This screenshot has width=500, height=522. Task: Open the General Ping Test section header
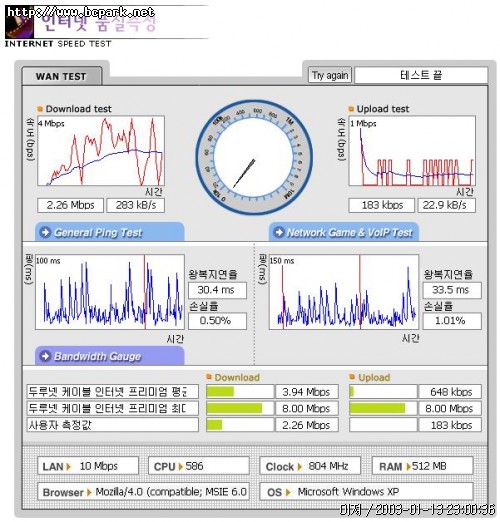110,232
